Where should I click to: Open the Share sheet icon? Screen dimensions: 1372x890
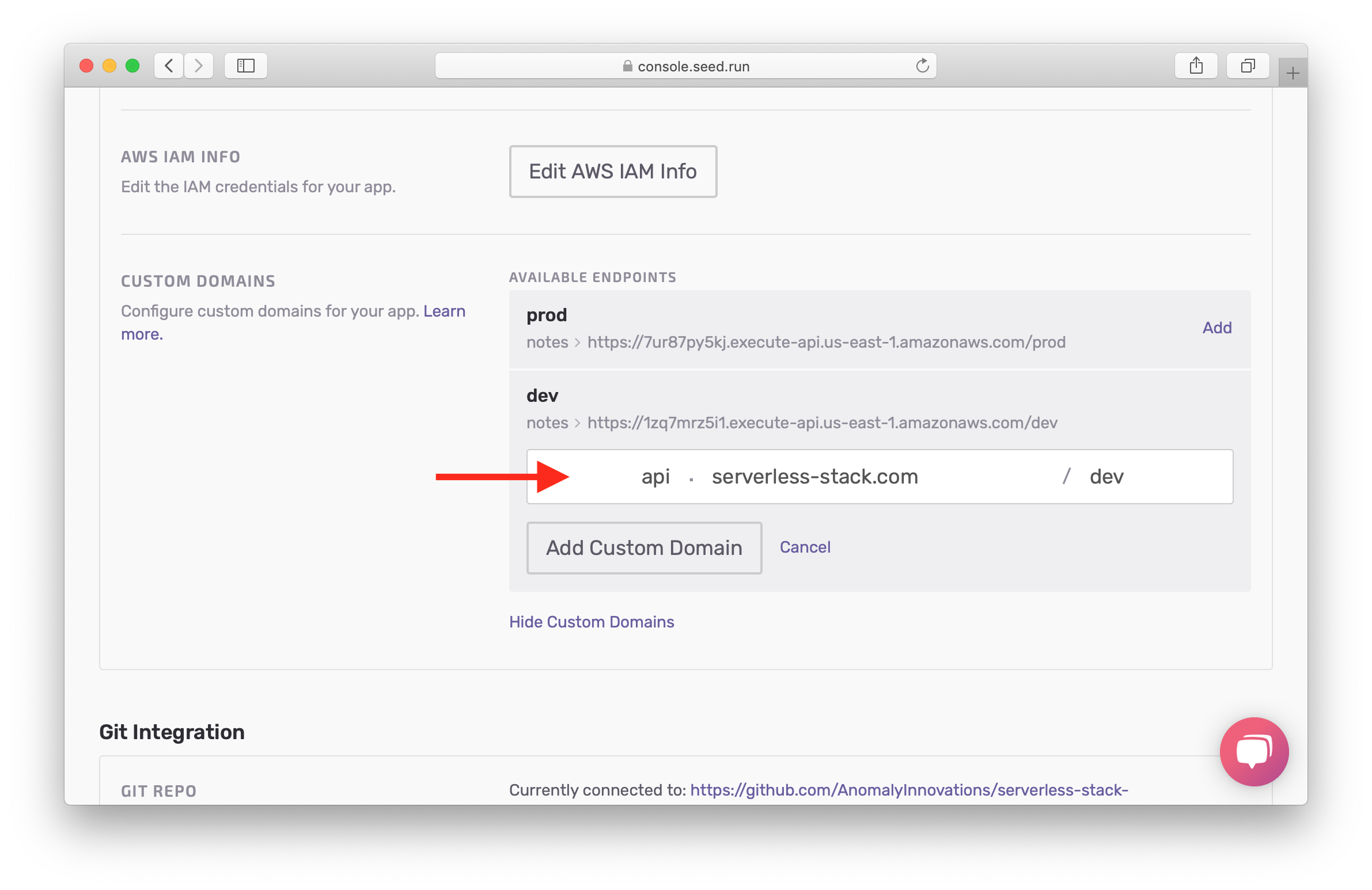coord(1196,66)
